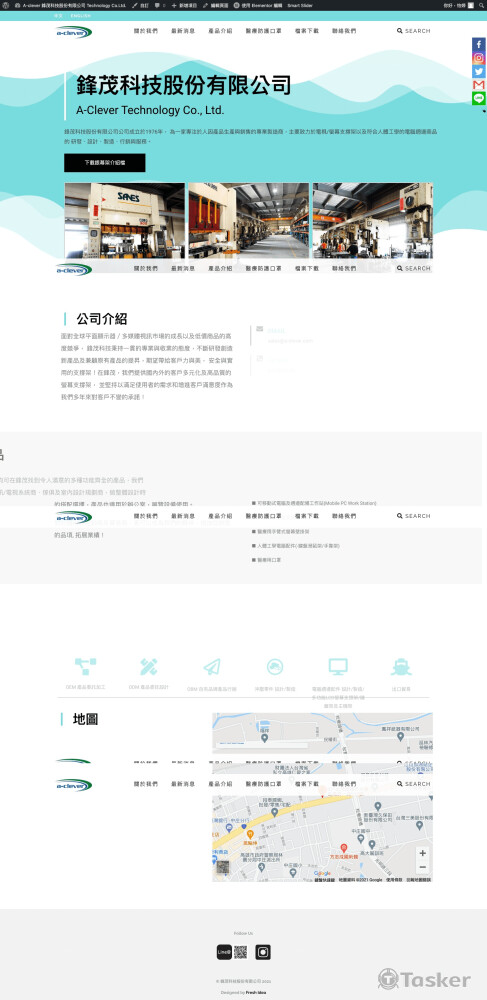This screenshot has height=1000, width=487.
Task: Zoom in on the Google map
Action: [422, 853]
